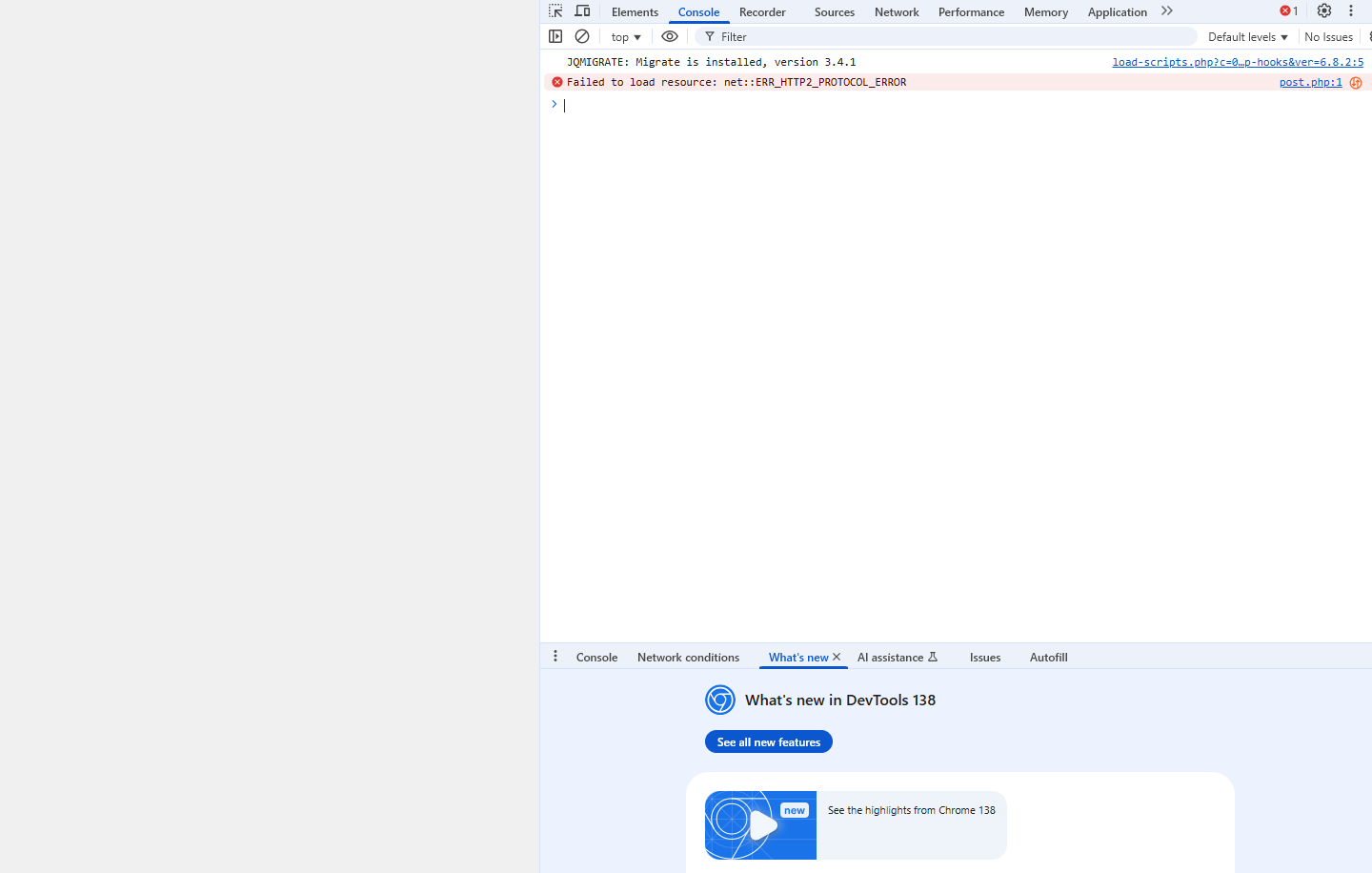Open the top JavaScript context dropdown
The height and width of the screenshot is (873, 1372).
[x=626, y=37]
